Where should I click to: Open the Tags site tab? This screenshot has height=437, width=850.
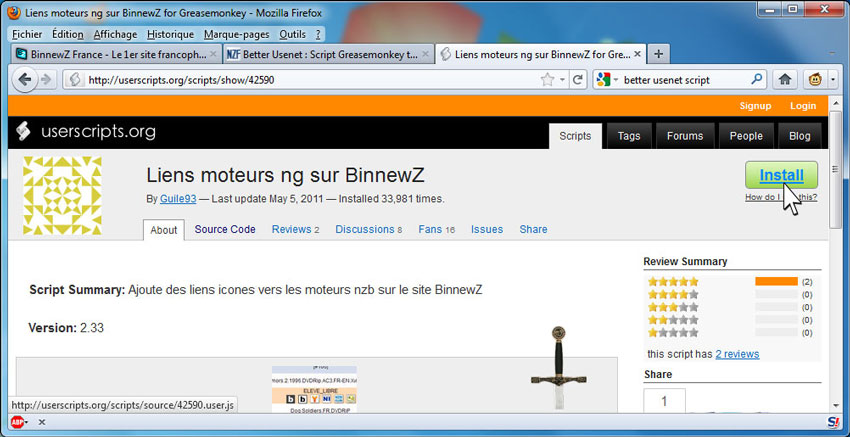629,136
